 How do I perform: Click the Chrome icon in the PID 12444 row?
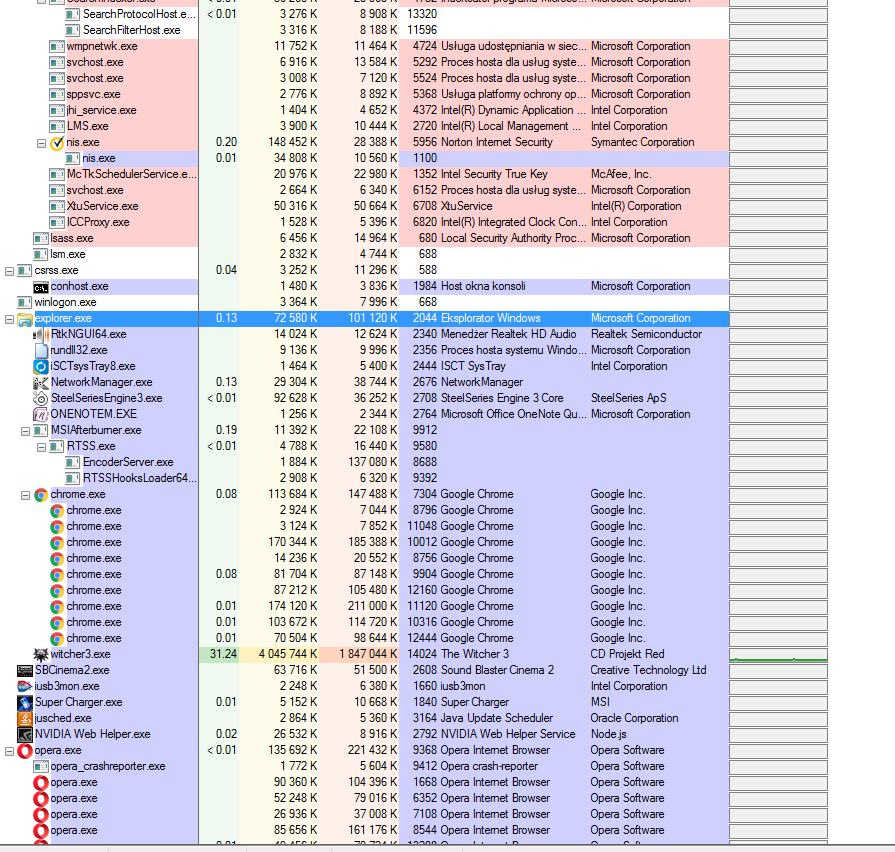pyautogui.click(x=57, y=639)
